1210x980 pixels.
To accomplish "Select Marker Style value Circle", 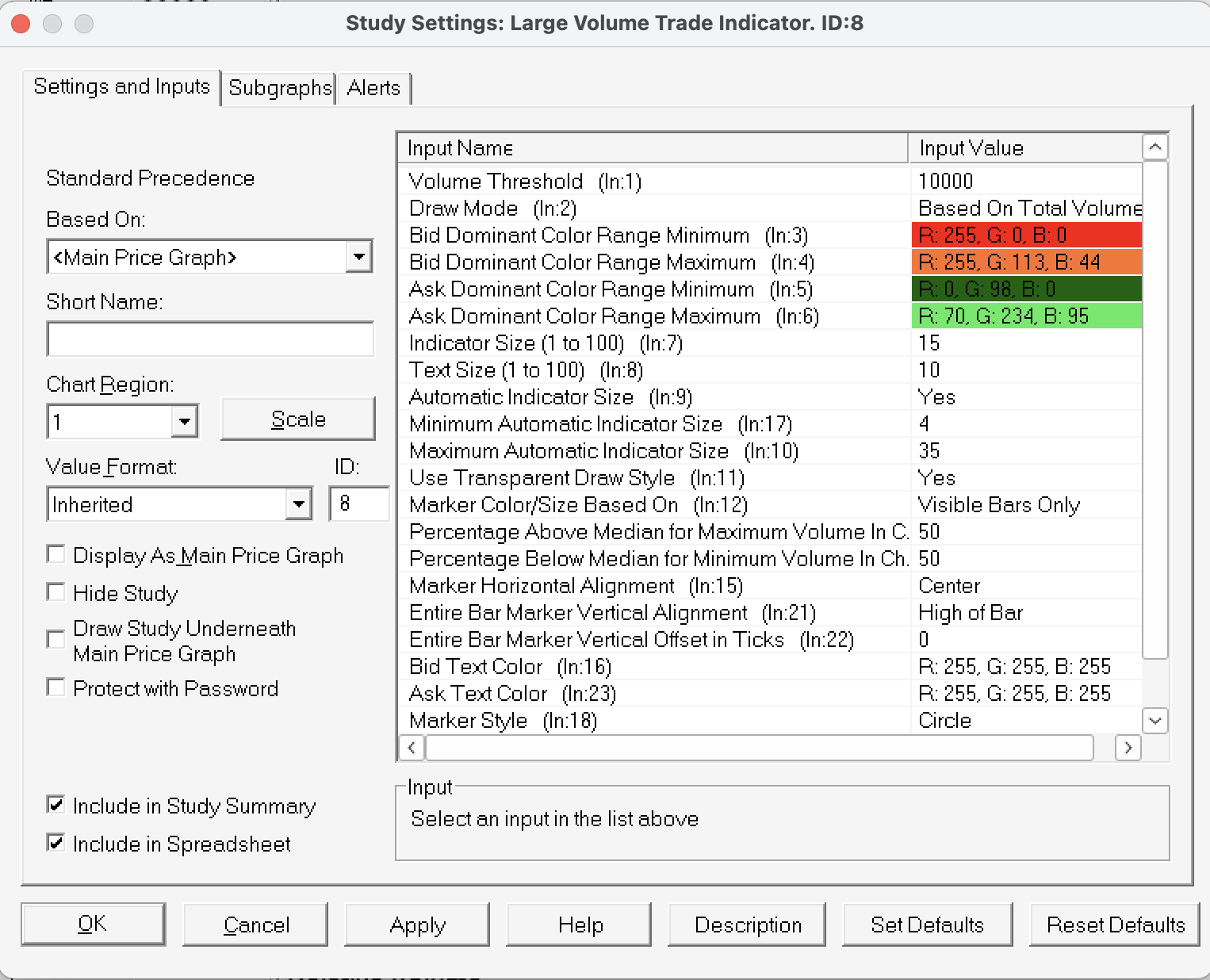I will tap(944, 721).
